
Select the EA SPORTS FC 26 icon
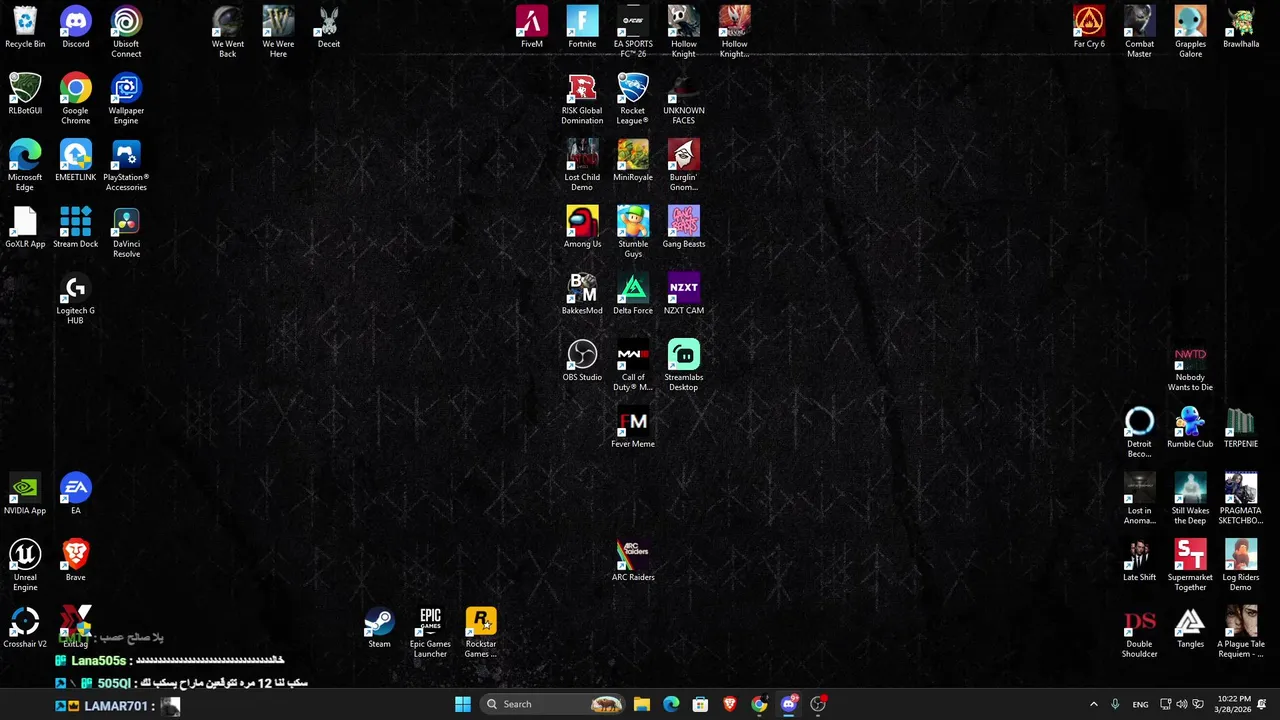pyautogui.click(x=633, y=32)
